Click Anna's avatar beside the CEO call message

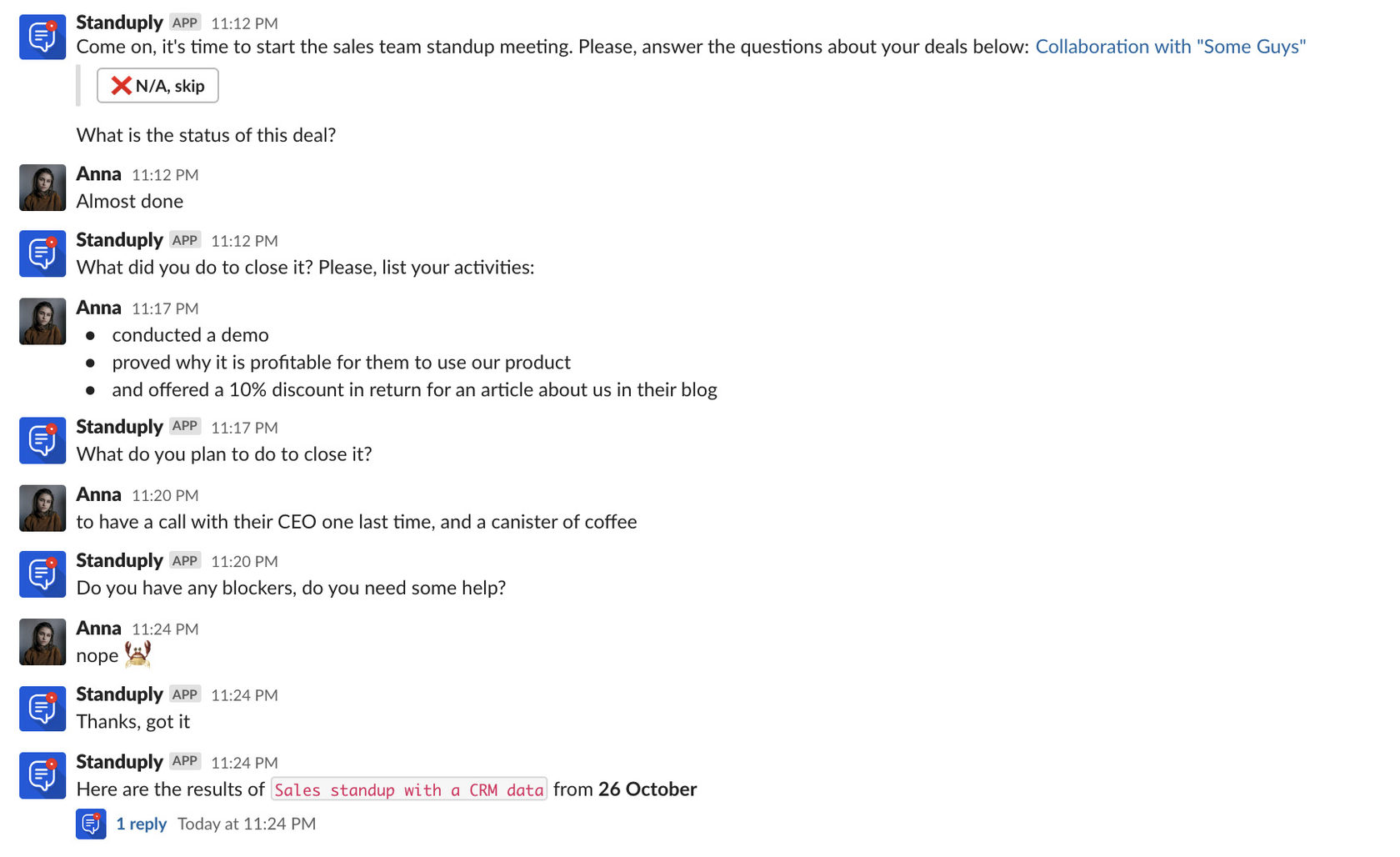(x=42, y=509)
